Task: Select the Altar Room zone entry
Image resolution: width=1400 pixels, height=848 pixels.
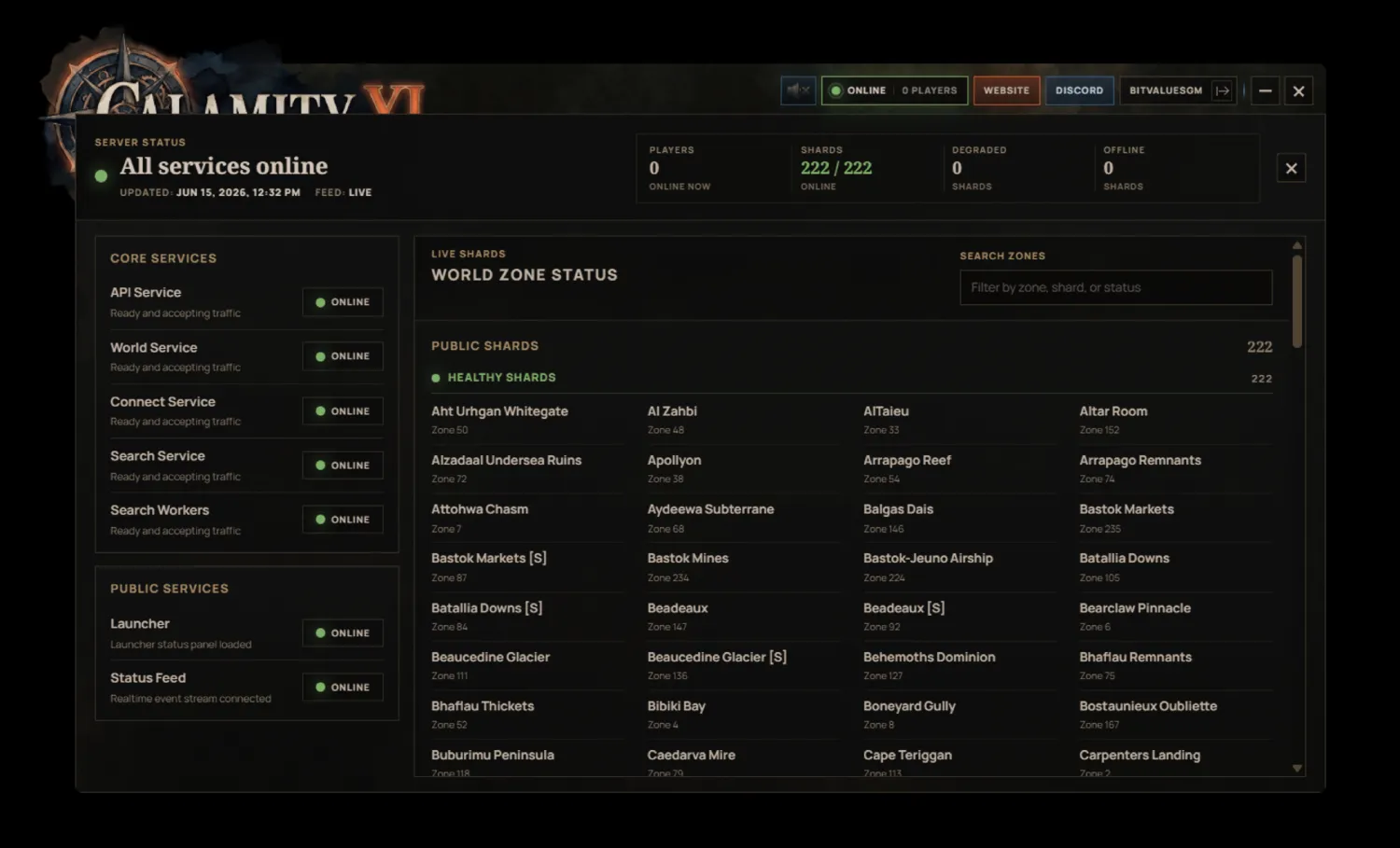Action: tap(1176, 420)
